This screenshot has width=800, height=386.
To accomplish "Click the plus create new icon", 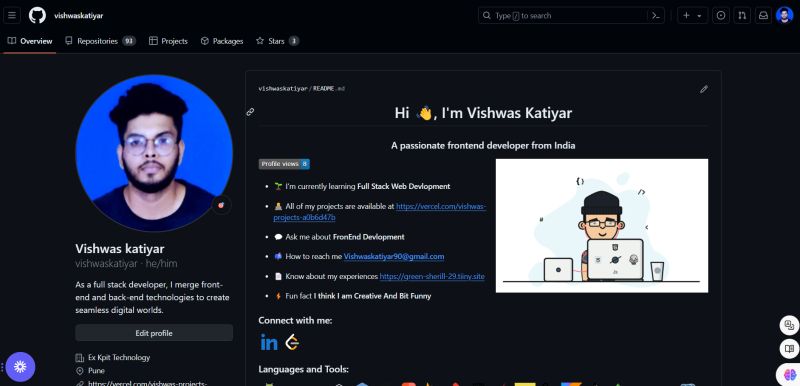I will (x=686, y=16).
